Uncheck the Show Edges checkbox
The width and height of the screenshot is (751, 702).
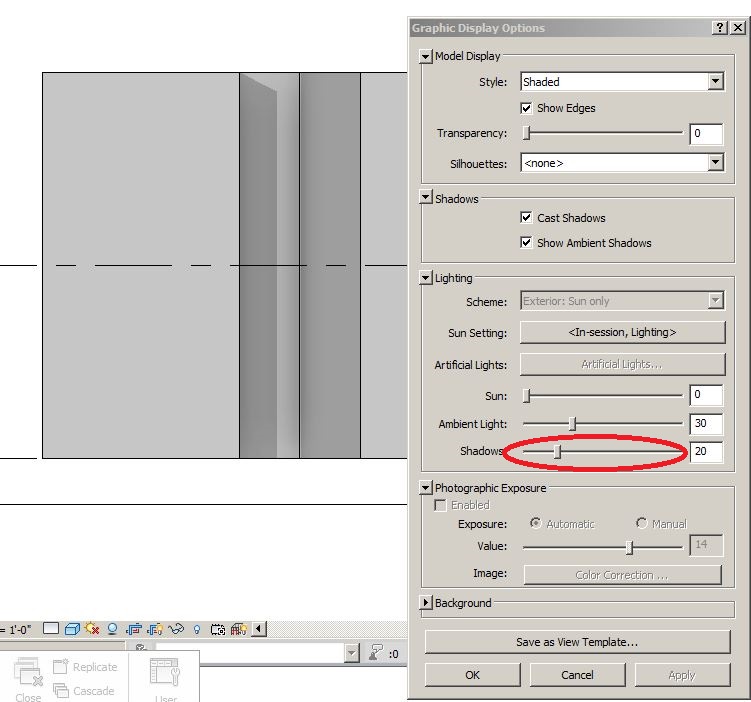pyautogui.click(x=526, y=108)
